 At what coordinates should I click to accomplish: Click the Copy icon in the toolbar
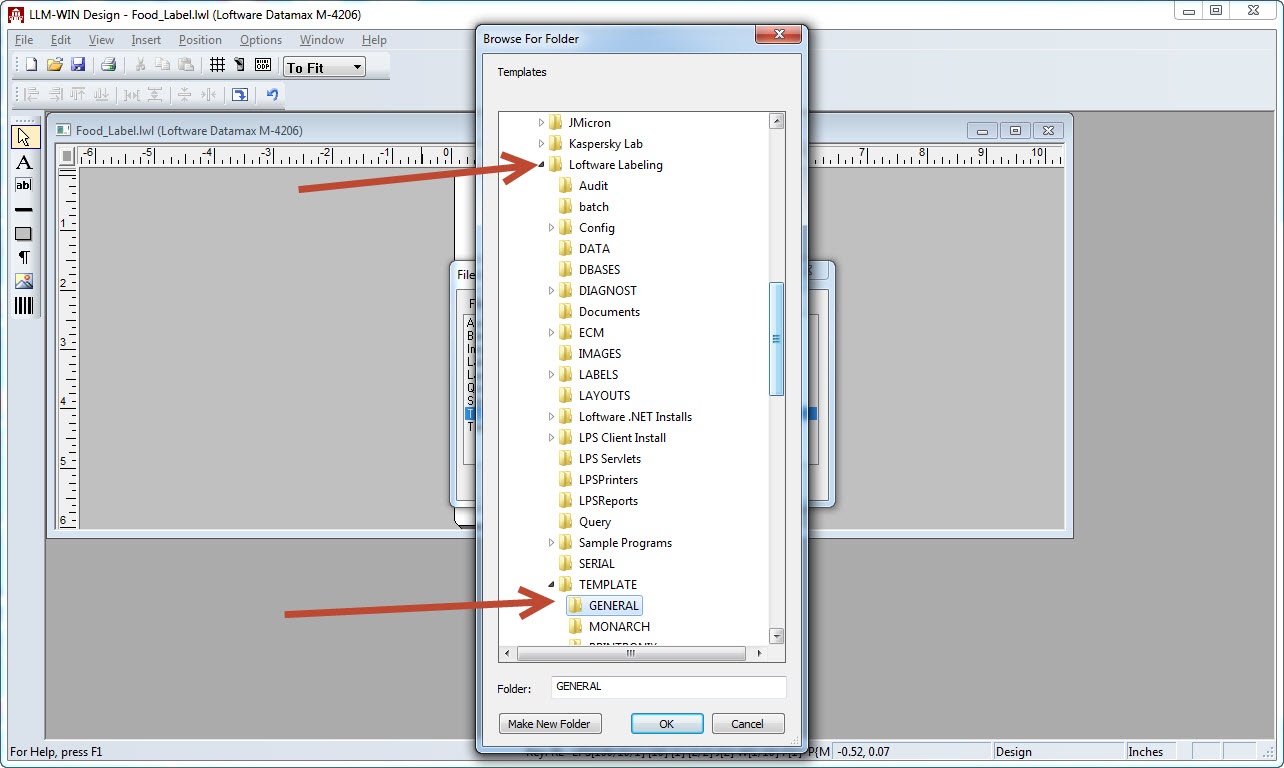[x=163, y=65]
